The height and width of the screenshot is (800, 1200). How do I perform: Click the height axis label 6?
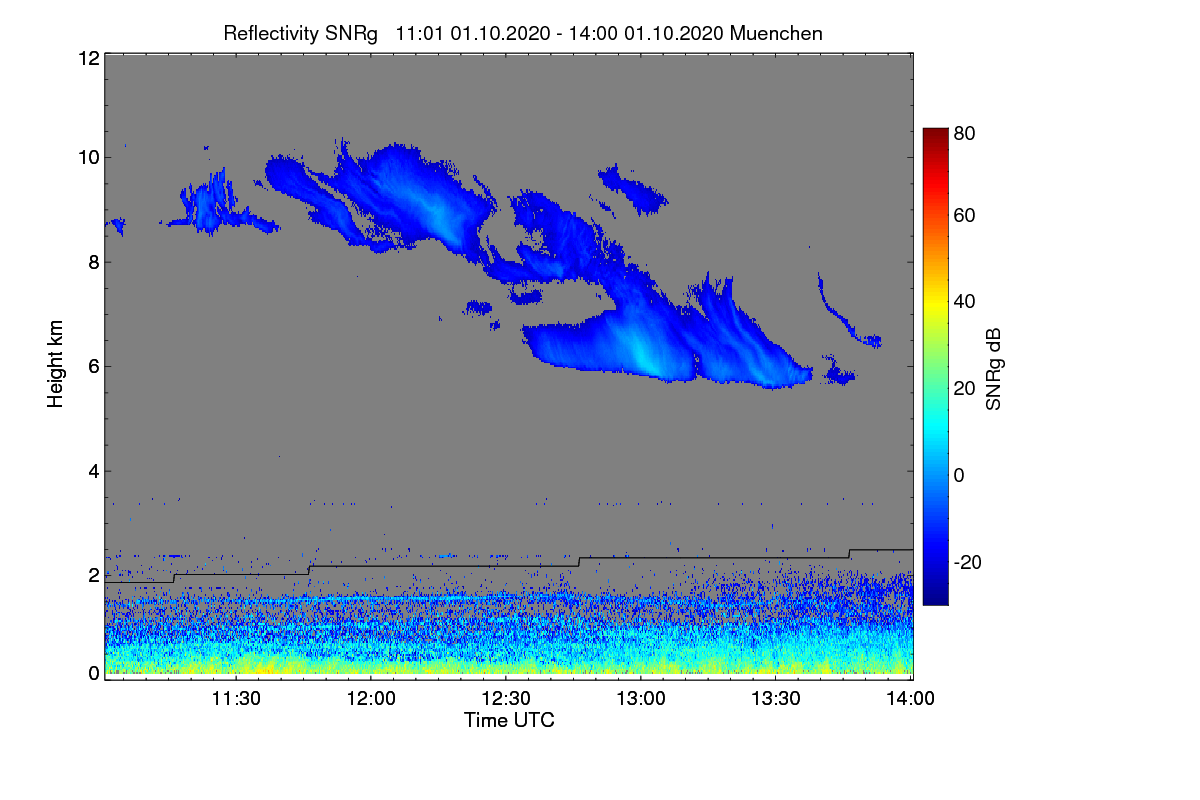point(93,366)
